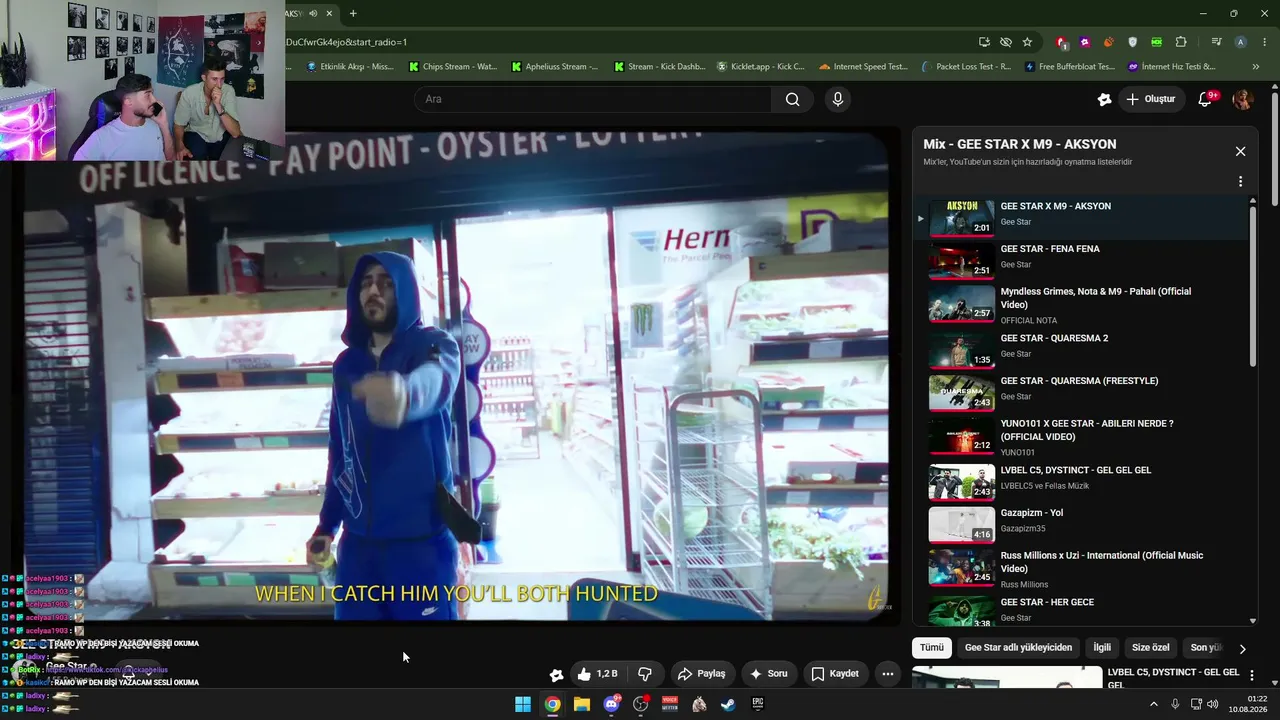Click the install app icon in the address bar
This screenshot has width=1280, height=720.
(984, 42)
